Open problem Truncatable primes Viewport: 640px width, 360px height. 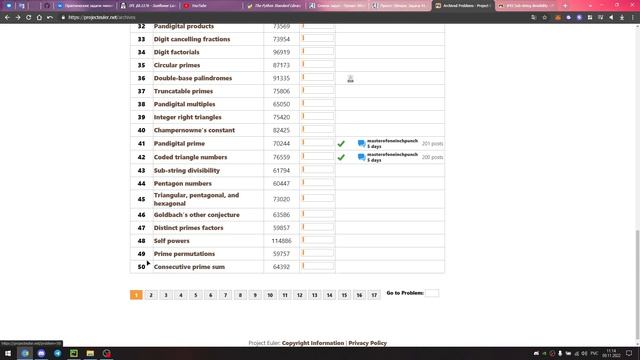coord(183,91)
